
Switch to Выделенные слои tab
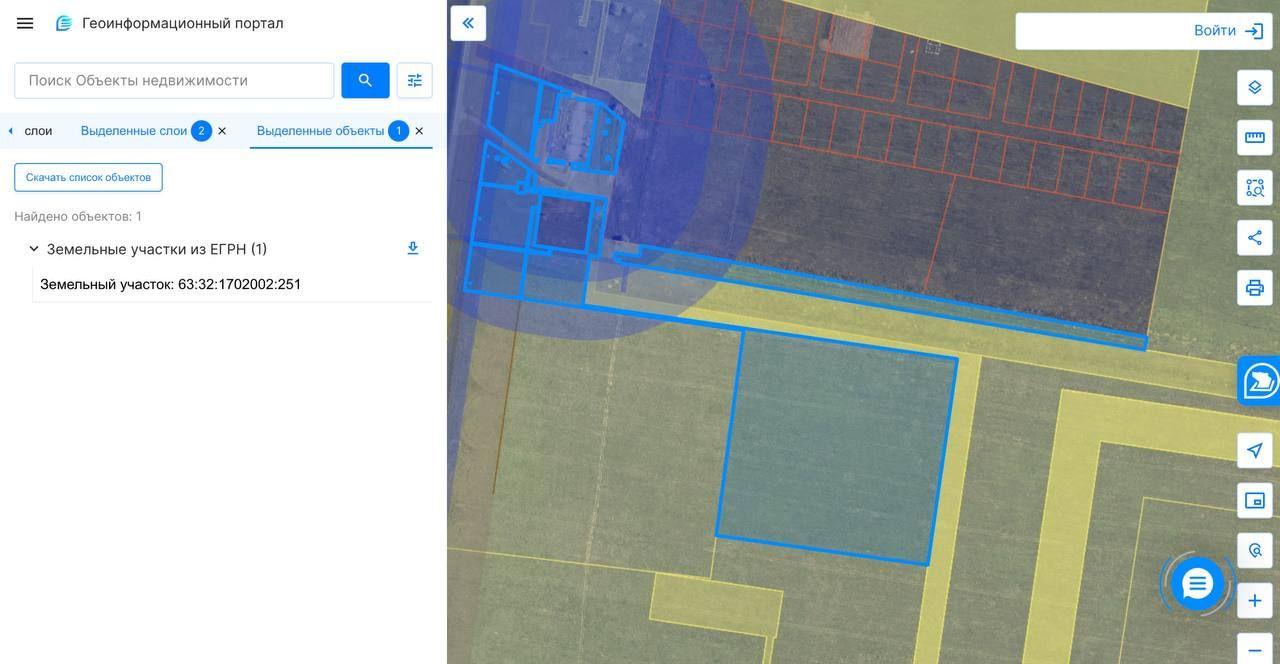pyautogui.click(x=134, y=131)
